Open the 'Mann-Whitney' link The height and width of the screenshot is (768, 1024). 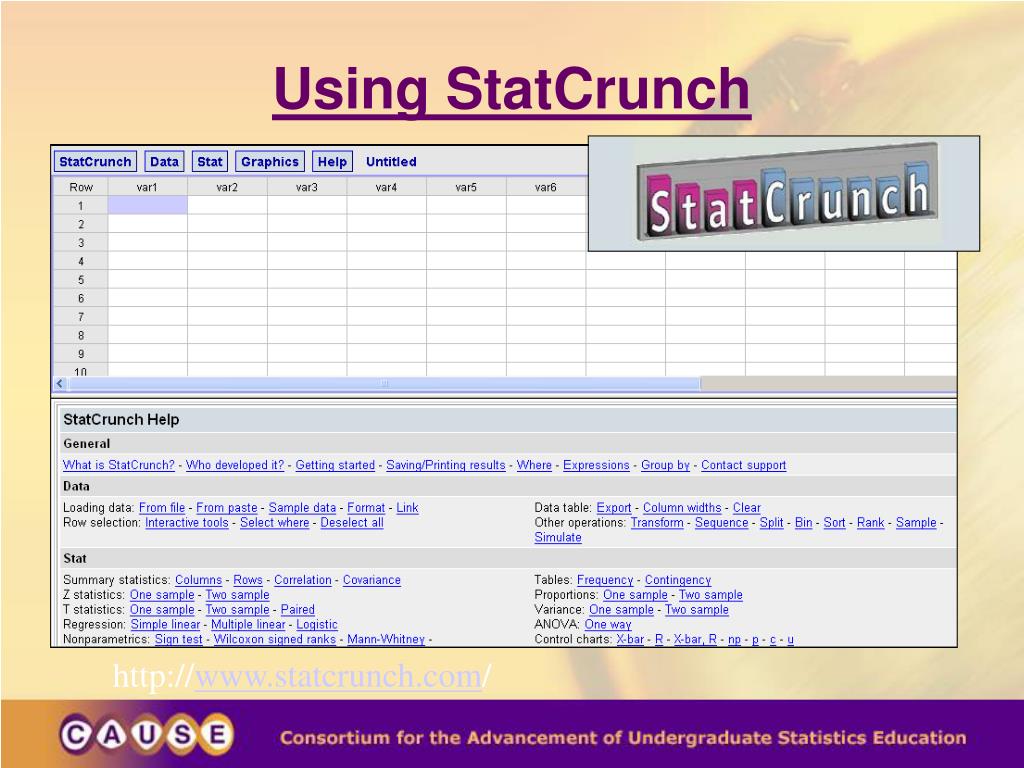click(386, 639)
